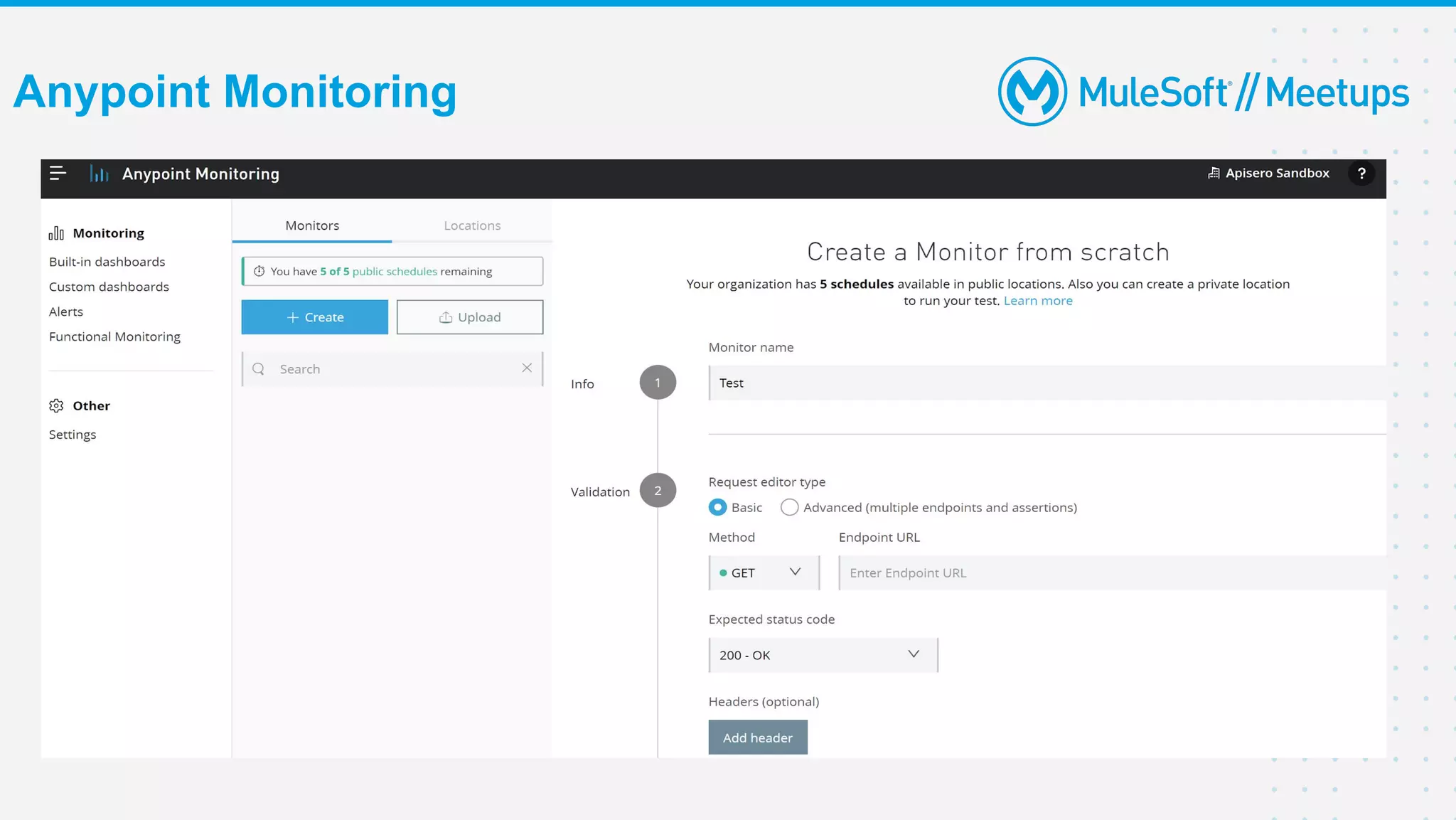This screenshot has height=820, width=1456.
Task: Click the Anypoint Monitoring header title
Action: [200, 174]
